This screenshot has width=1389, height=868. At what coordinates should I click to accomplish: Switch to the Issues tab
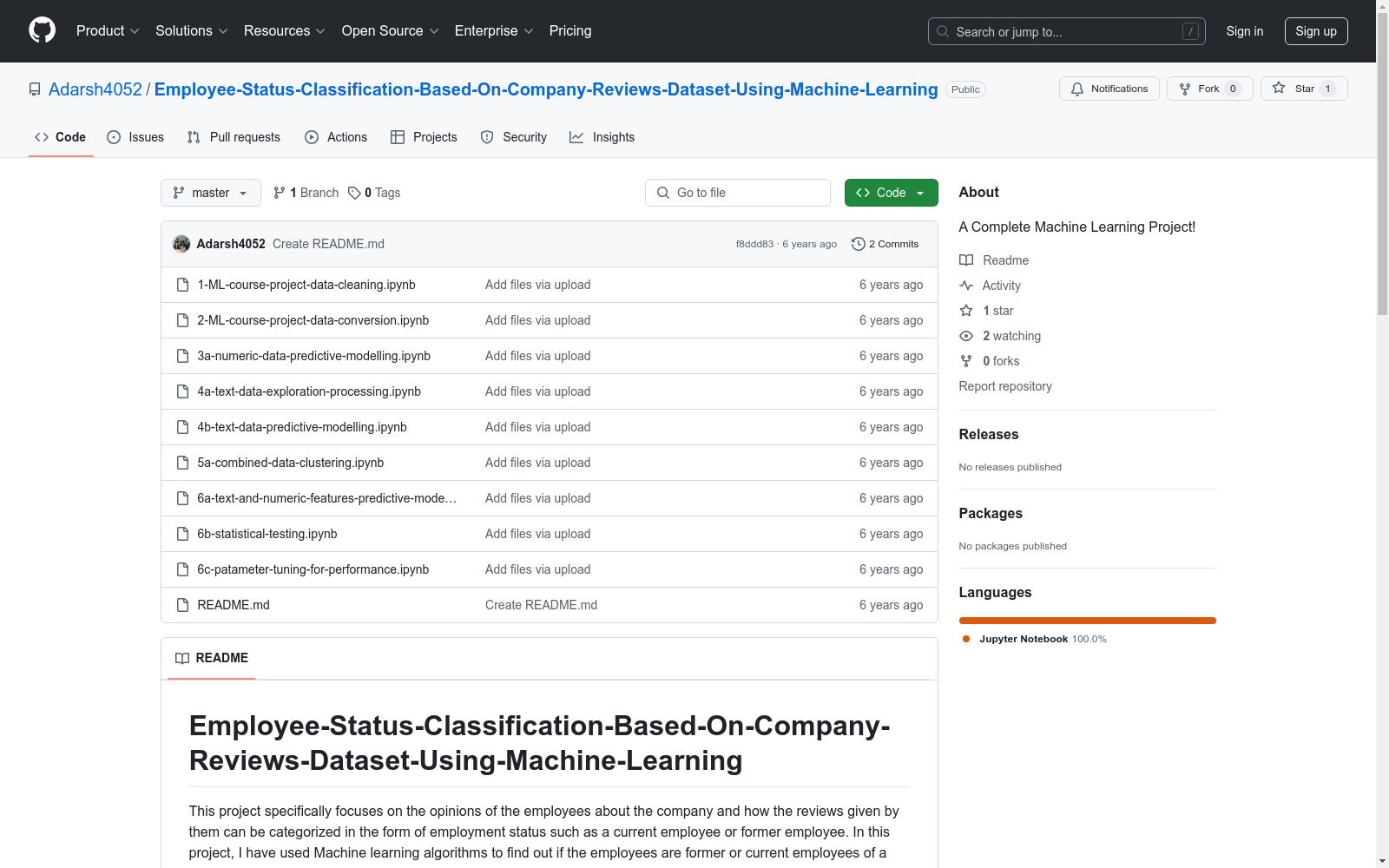(135, 137)
